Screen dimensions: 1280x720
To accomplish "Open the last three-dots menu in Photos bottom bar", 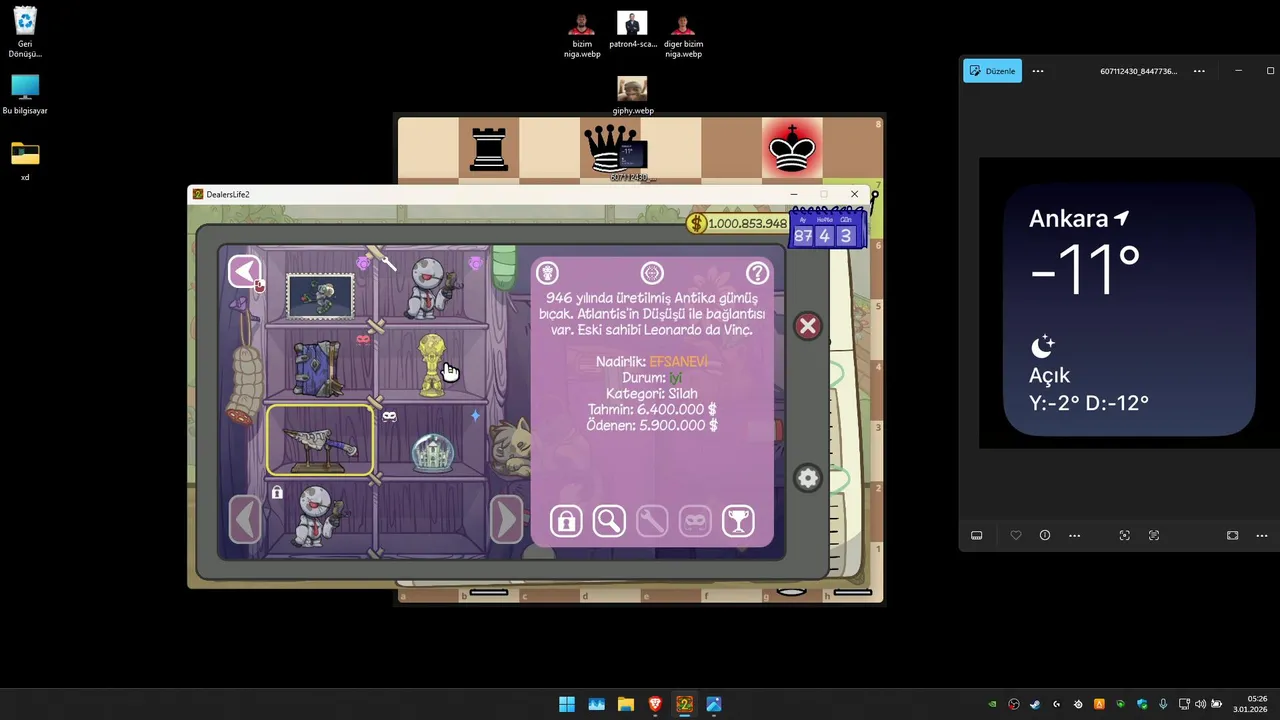I will coord(1261,535).
